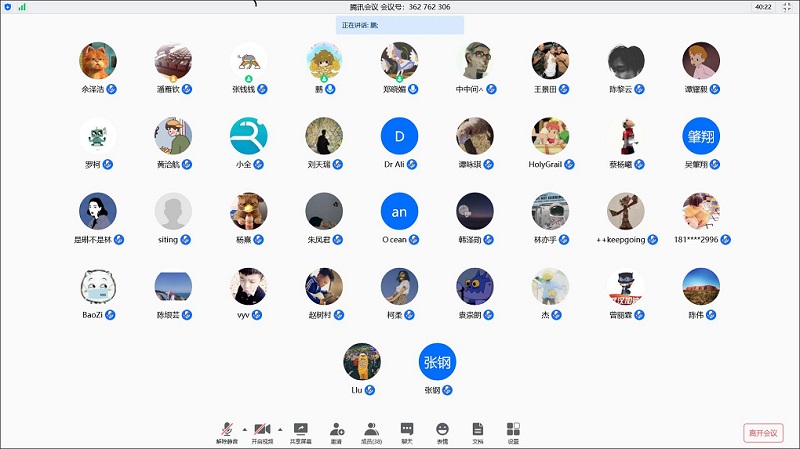Click the red Leave Meeting button
The image size is (800, 449).
tap(764, 433)
